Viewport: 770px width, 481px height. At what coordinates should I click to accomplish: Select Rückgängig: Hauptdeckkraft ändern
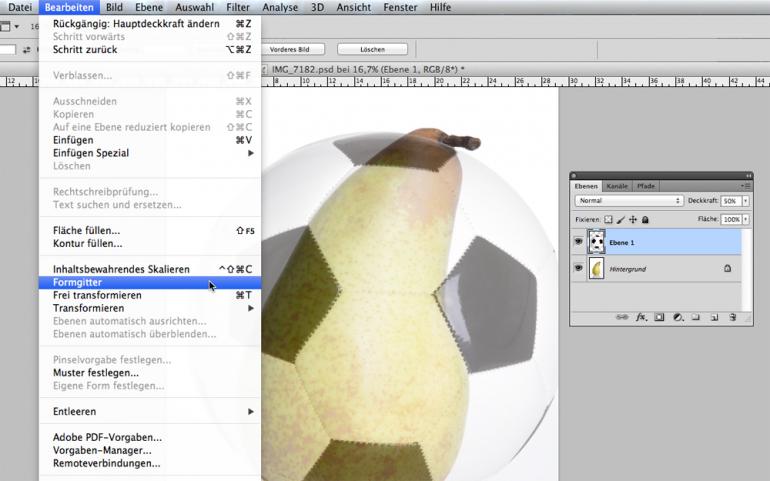point(150,24)
